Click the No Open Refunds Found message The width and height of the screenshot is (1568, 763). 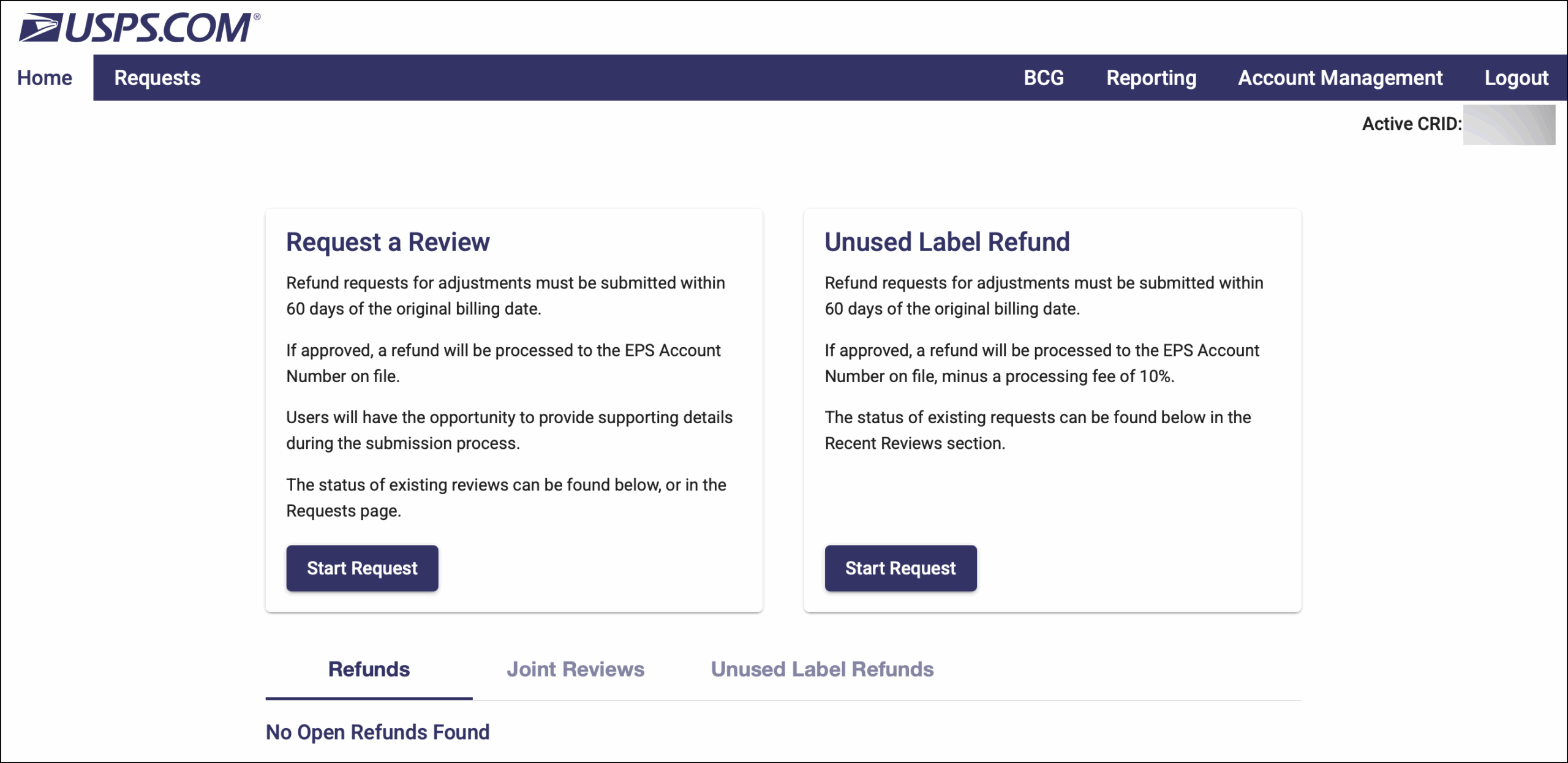377,732
